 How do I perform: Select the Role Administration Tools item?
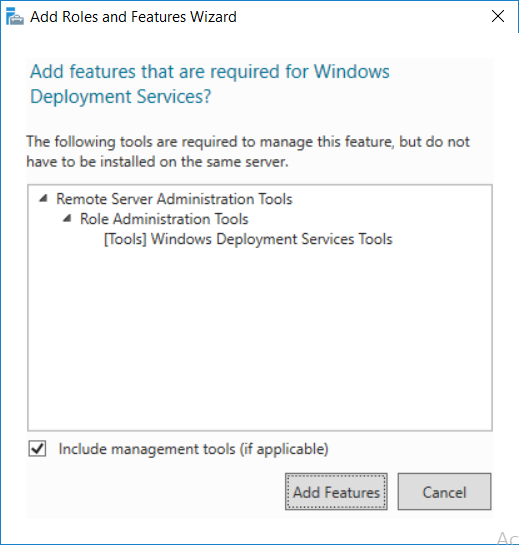tap(164, 219)
